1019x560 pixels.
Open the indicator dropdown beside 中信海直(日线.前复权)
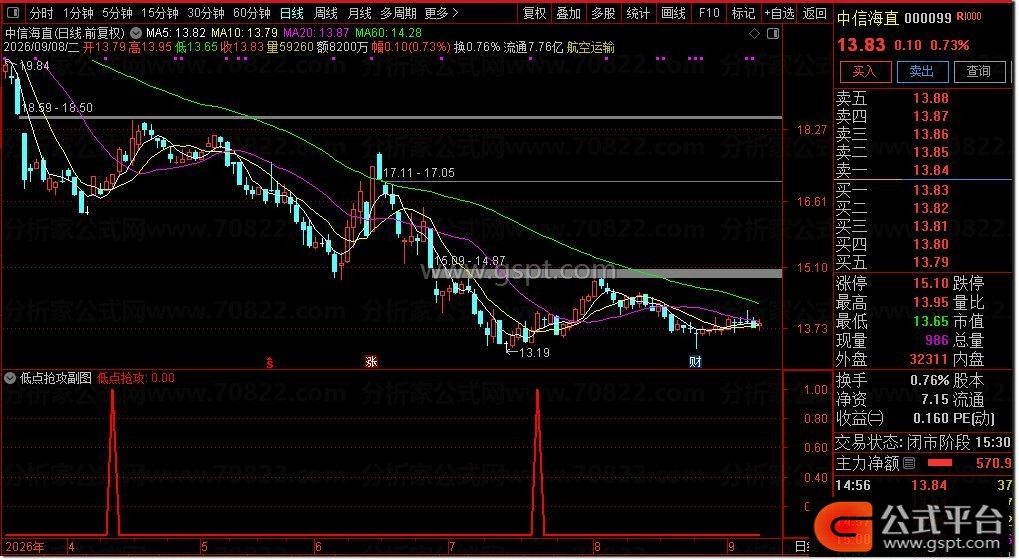click(x=135, y=32)
